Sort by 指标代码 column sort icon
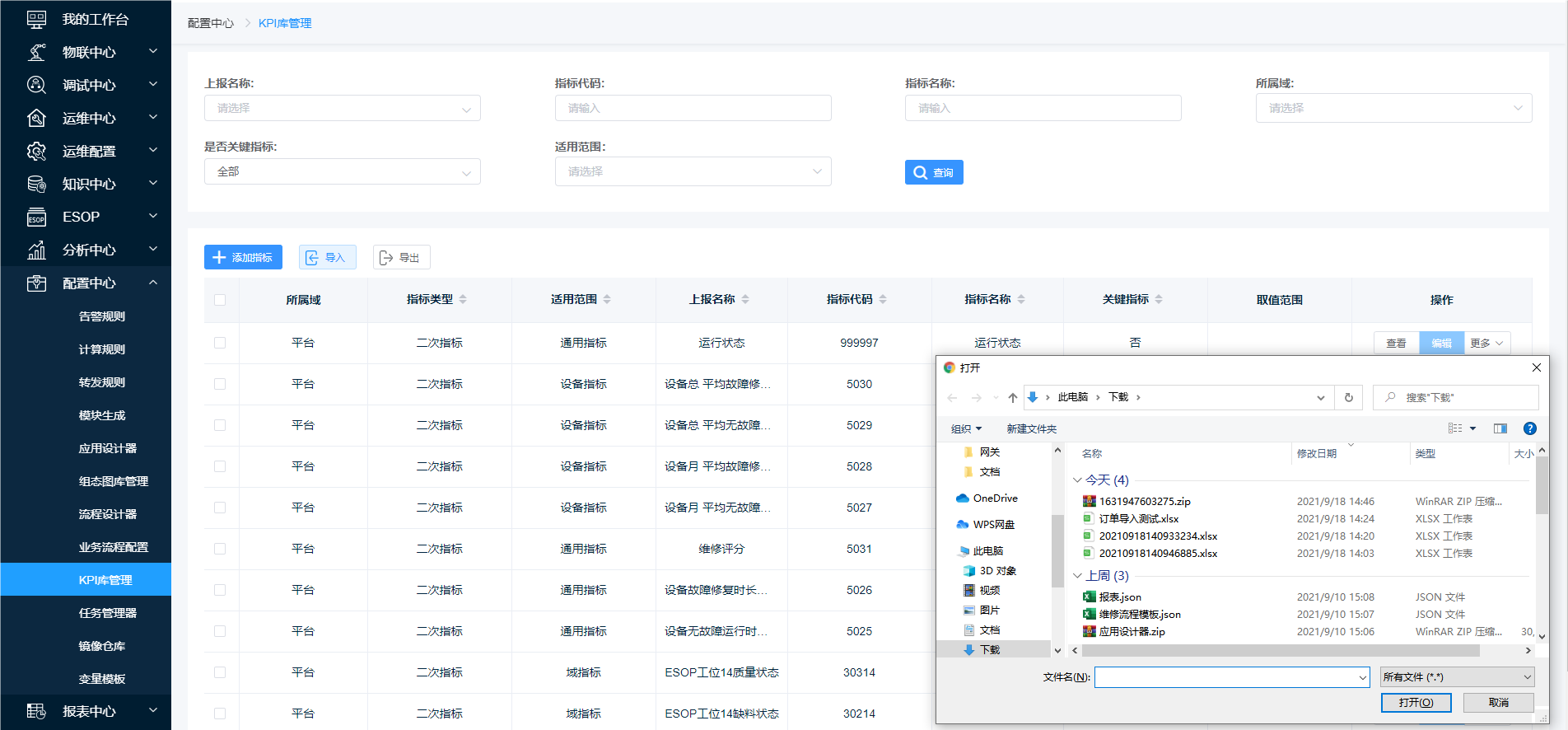Image resolution: width=1568 pixels, height=730 pixels. coord(883,299)
